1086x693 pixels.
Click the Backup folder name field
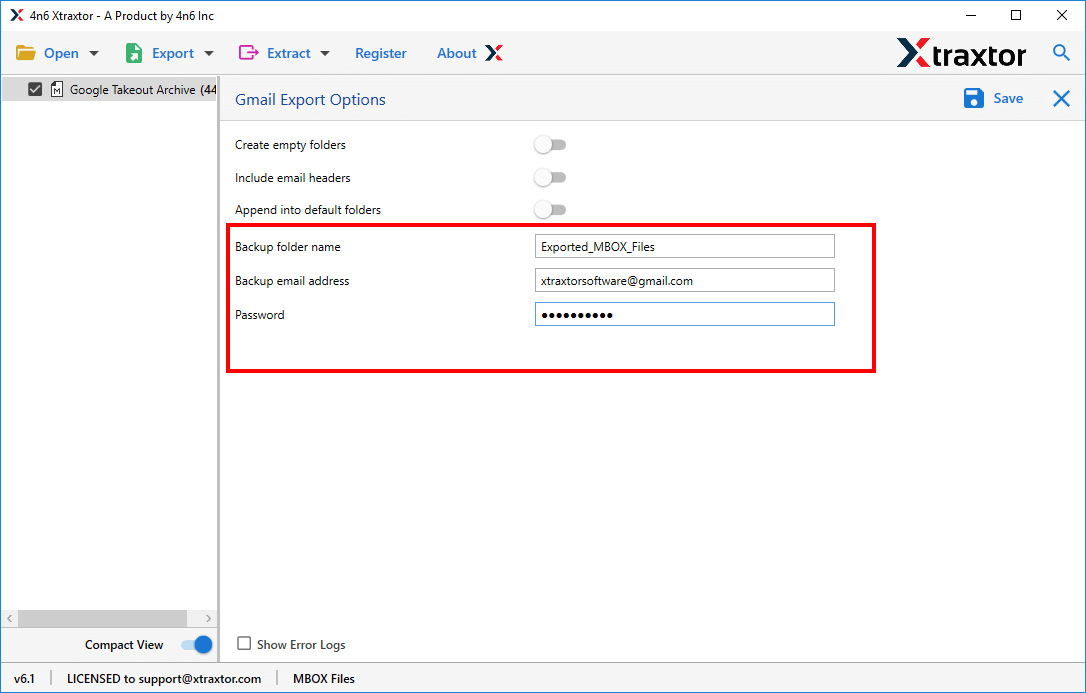(x=684, y=246)
